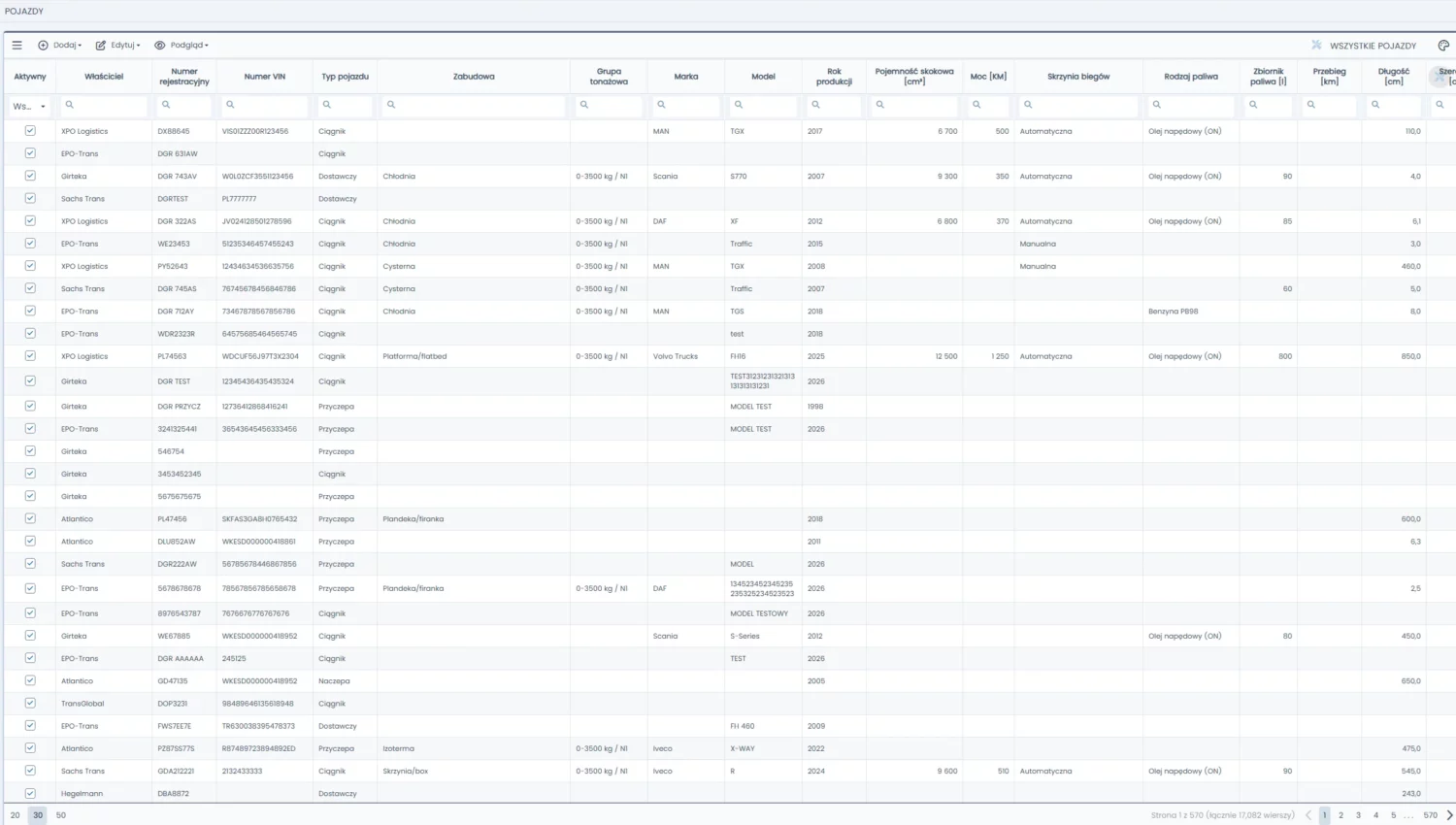Go to page 570 in pagination
This screenshot has height=825, width=1456.
1430,815
